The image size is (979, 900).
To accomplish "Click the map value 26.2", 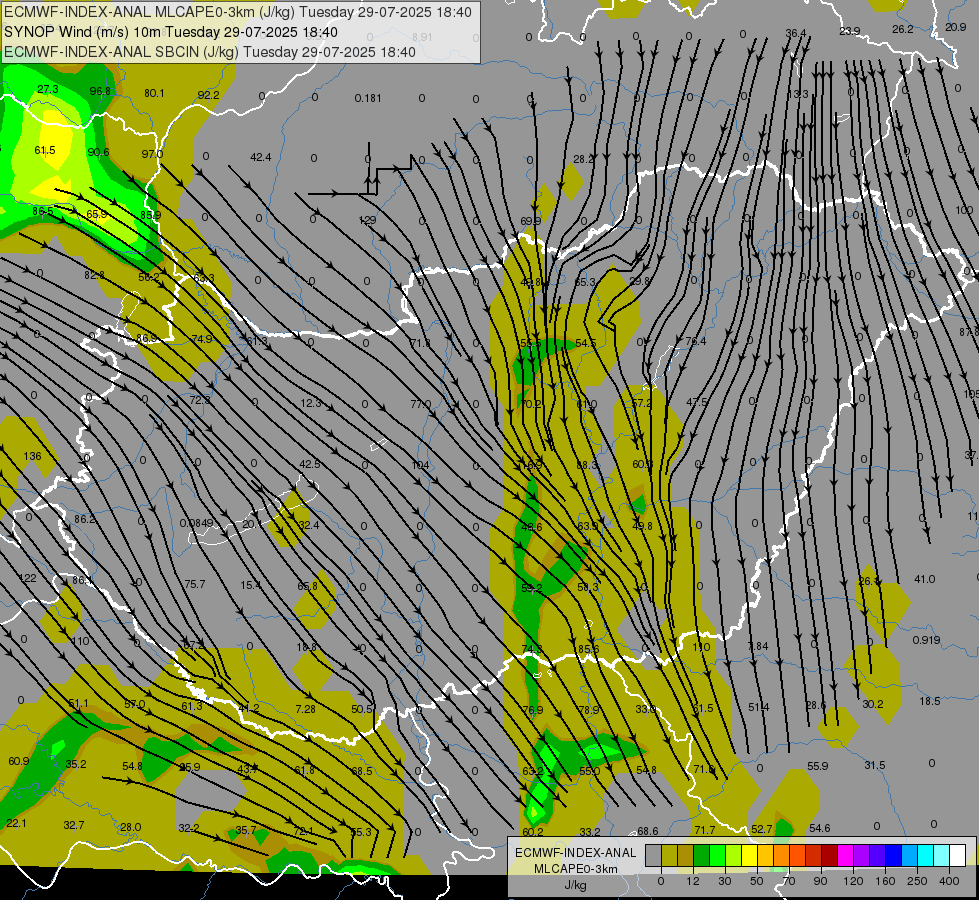I will pos(903,29).
